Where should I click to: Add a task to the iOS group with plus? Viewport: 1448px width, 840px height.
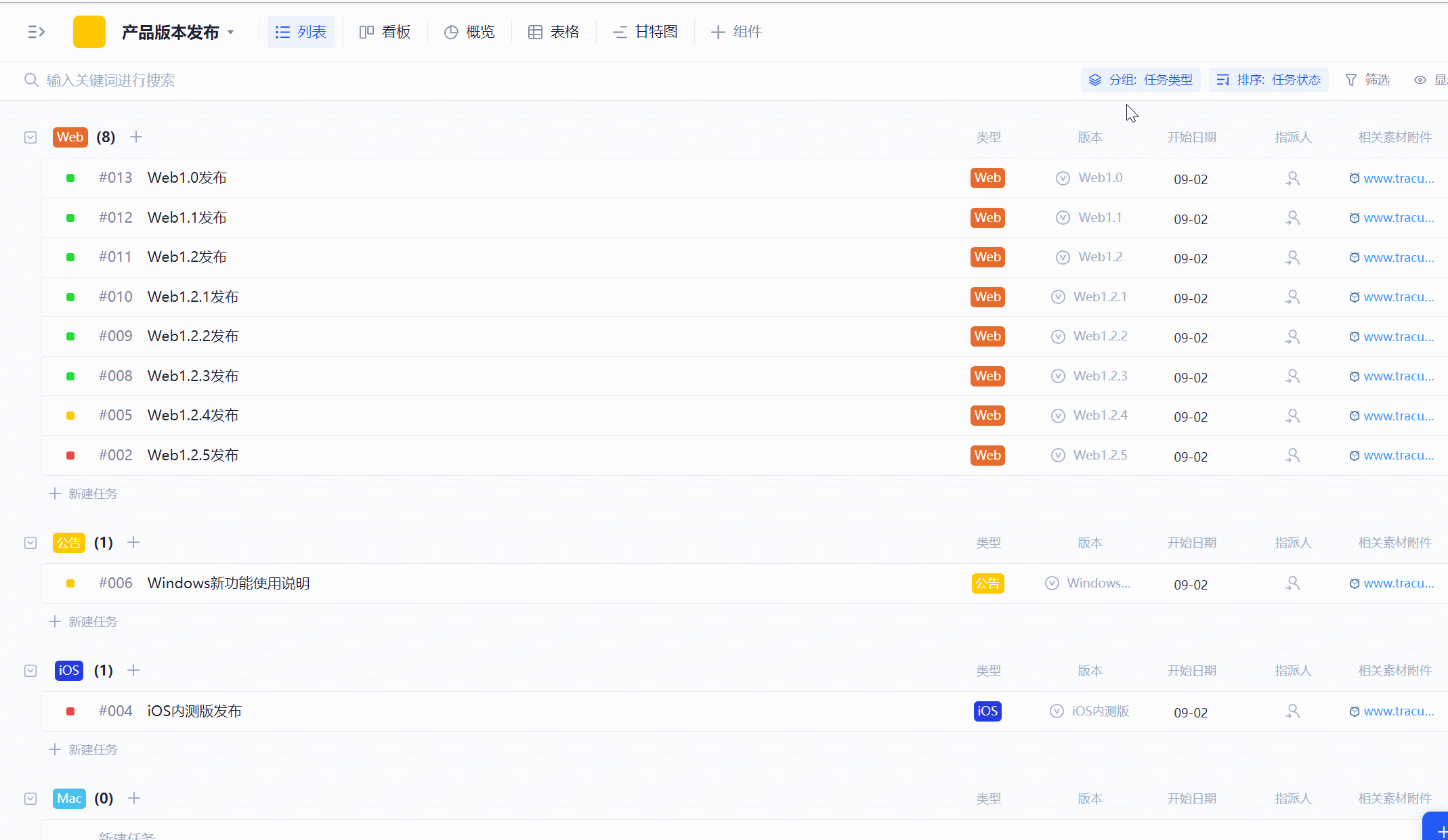(x=133, y=670)
